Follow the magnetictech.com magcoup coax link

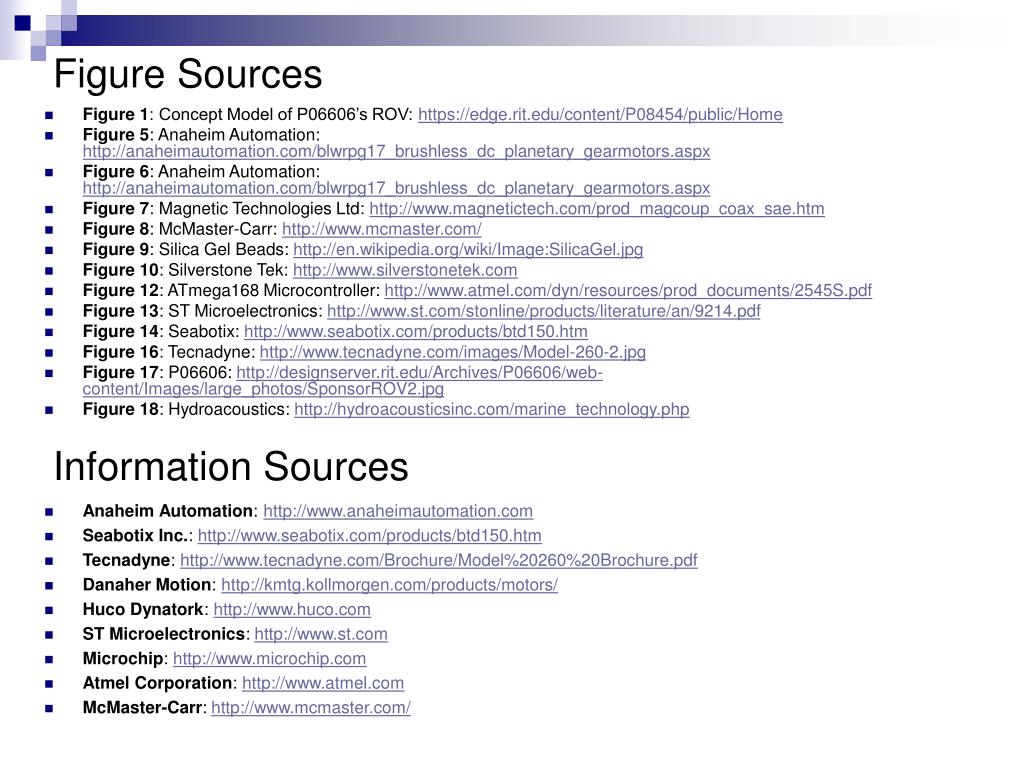[x=597, y=209]
